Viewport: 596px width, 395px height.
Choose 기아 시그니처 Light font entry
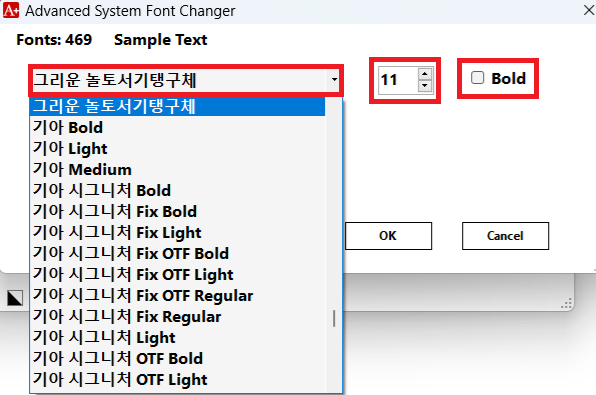(178, 337)
